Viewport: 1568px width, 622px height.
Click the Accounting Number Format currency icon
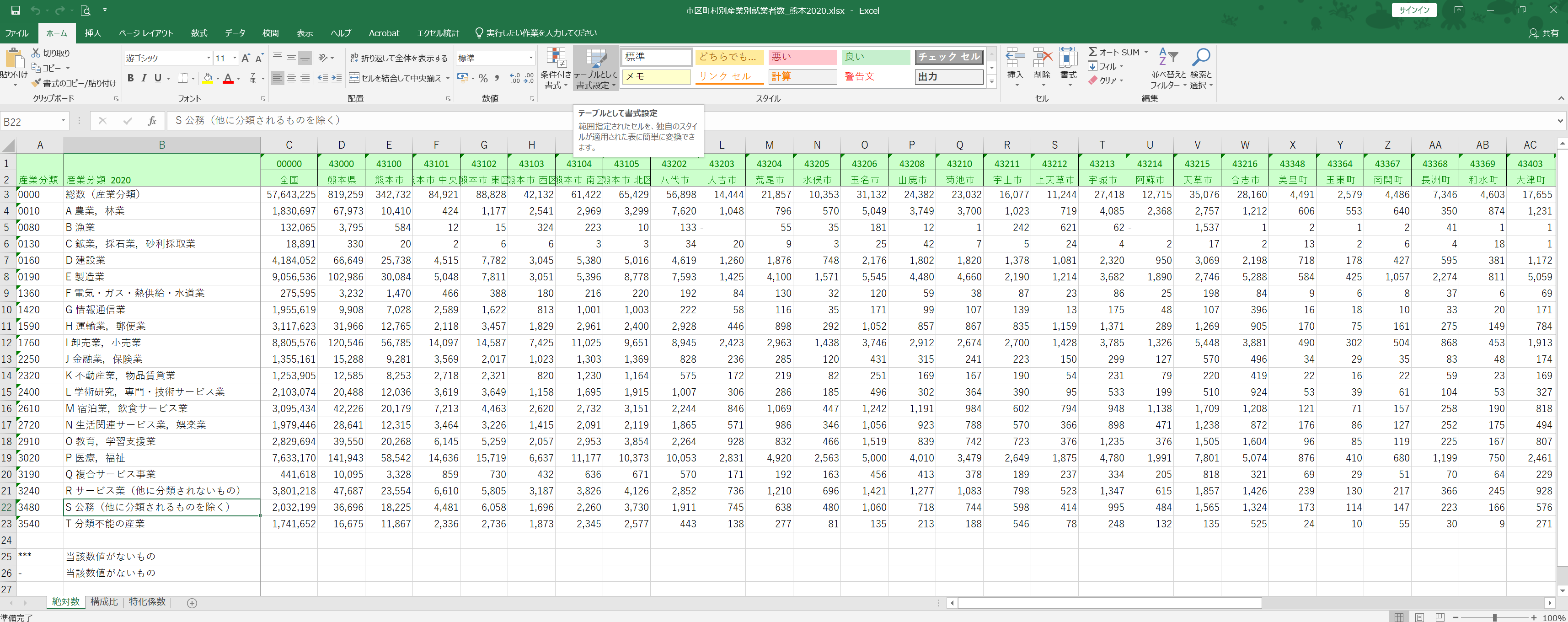(463, 78)
